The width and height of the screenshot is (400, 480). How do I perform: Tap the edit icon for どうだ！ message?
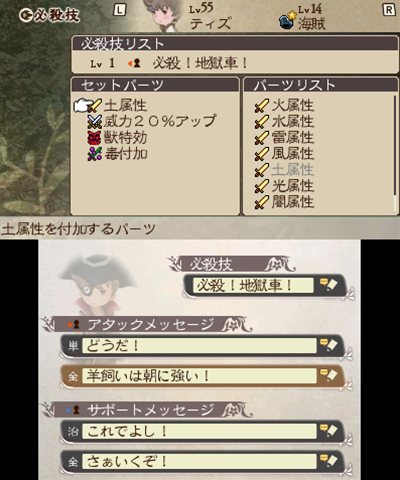coord(328,346)
